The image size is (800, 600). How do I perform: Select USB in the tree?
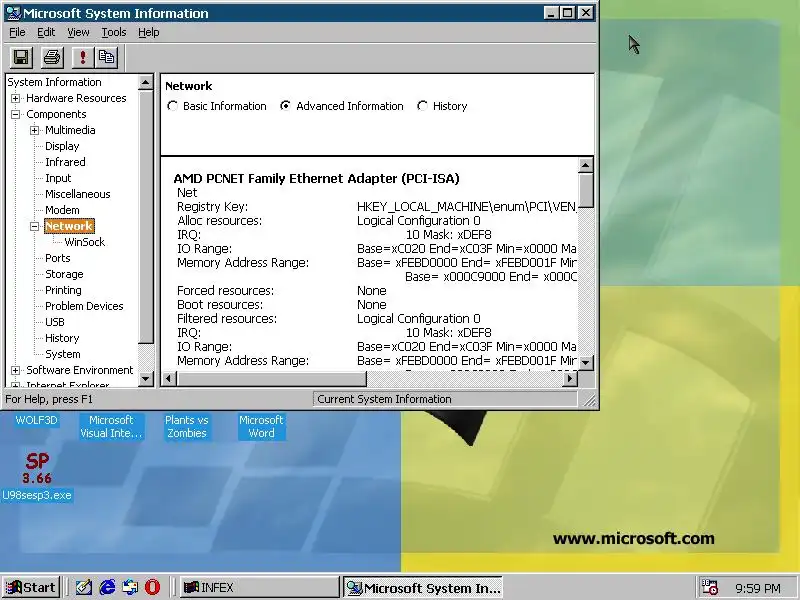point(55,322)
